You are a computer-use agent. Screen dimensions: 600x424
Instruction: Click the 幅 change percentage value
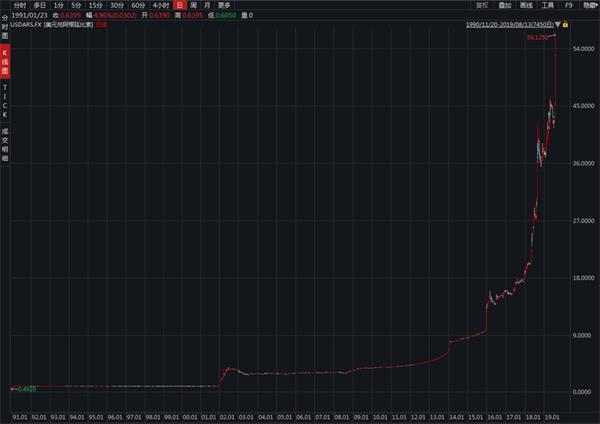pyautogui.click(x=115, y=15)
